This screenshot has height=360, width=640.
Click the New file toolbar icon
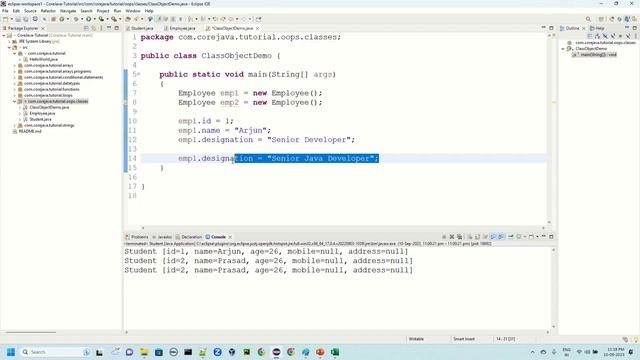5,19
